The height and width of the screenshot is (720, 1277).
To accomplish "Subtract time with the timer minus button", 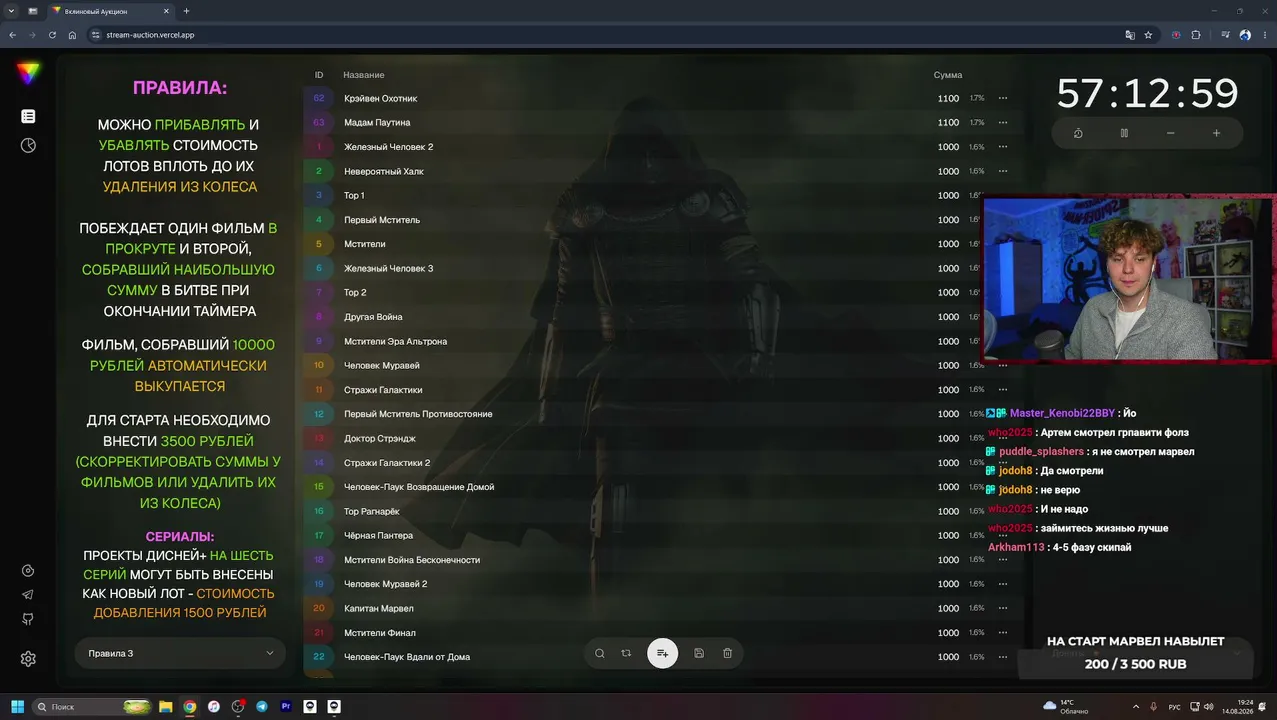I will pos(1170,133).
